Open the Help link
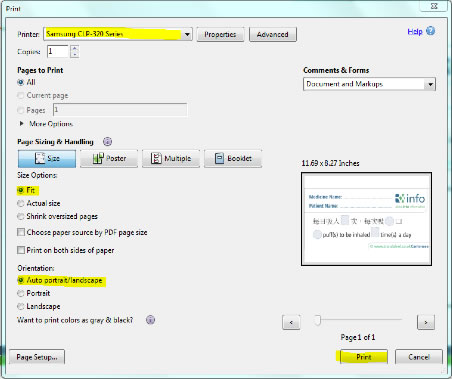This screenshot has height=379, width=452. [415, 32]
